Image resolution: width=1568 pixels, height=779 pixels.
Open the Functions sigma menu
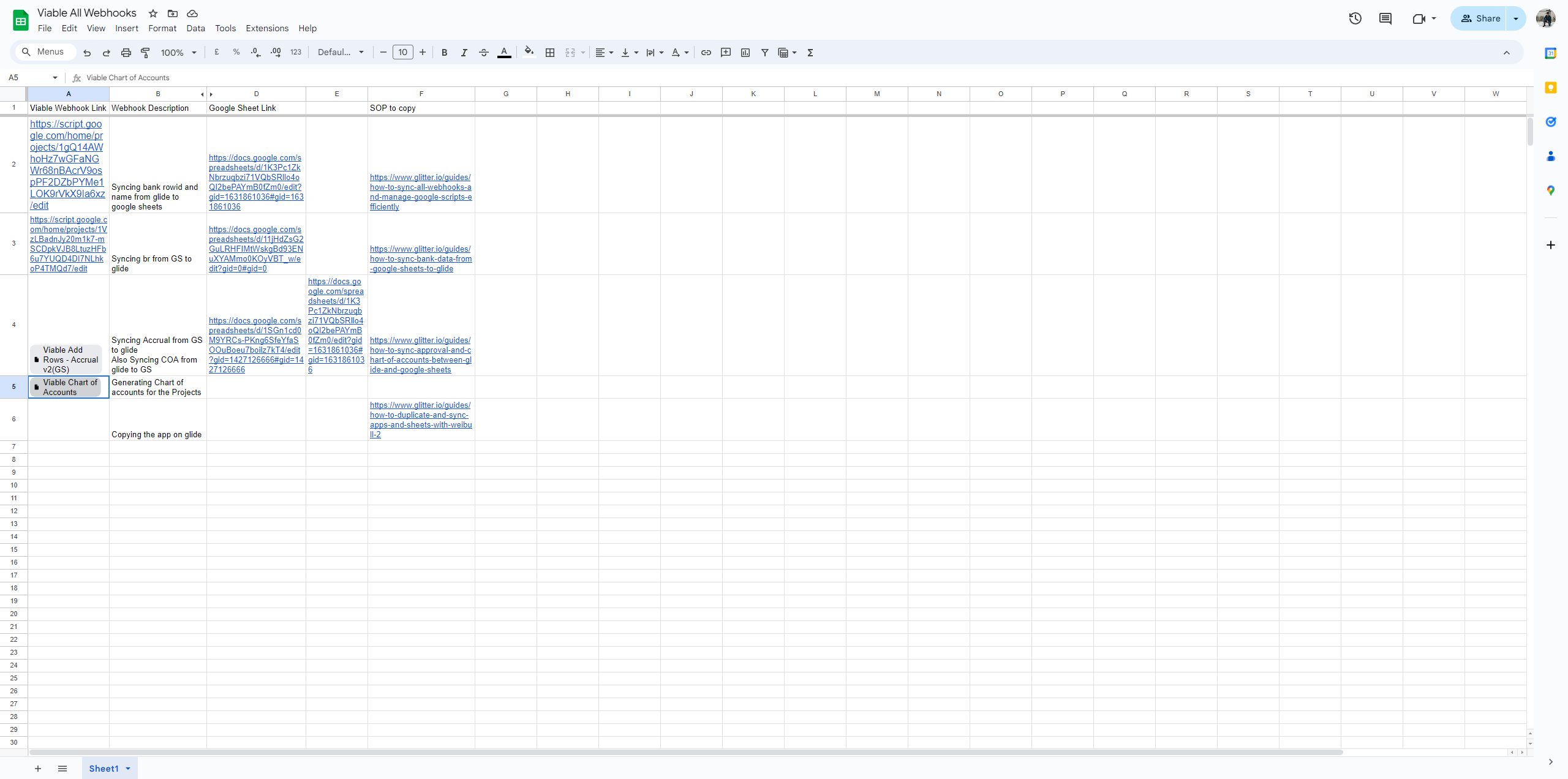[810, 53]
